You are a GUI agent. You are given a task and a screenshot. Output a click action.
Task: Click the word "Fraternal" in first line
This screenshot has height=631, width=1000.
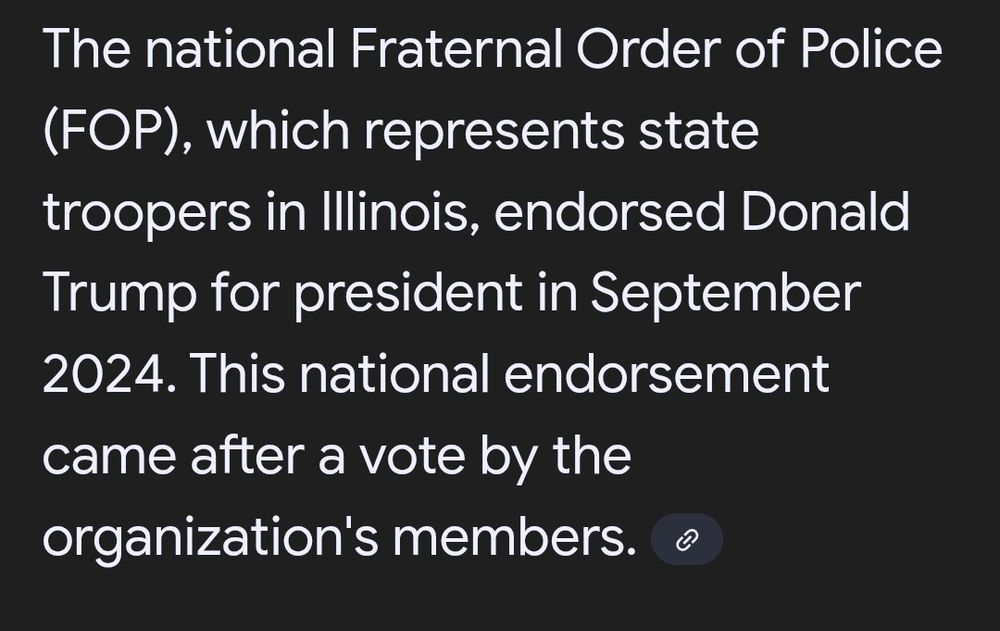pos(456,48)
